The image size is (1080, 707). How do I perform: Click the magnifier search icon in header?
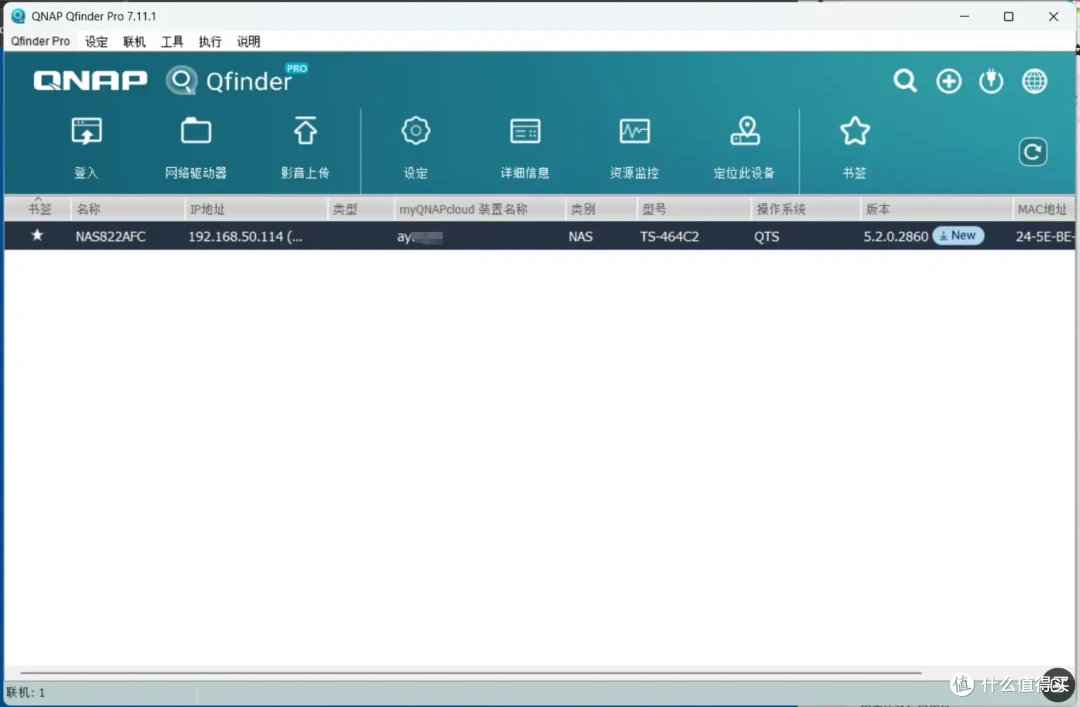(905, 81)
